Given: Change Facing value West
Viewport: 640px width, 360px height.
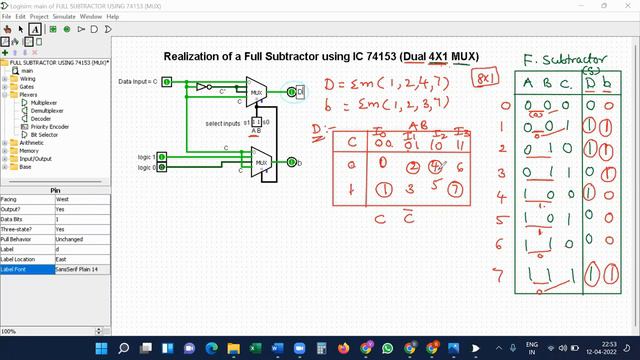Looking at the screenshot, I should pos(82,200).
